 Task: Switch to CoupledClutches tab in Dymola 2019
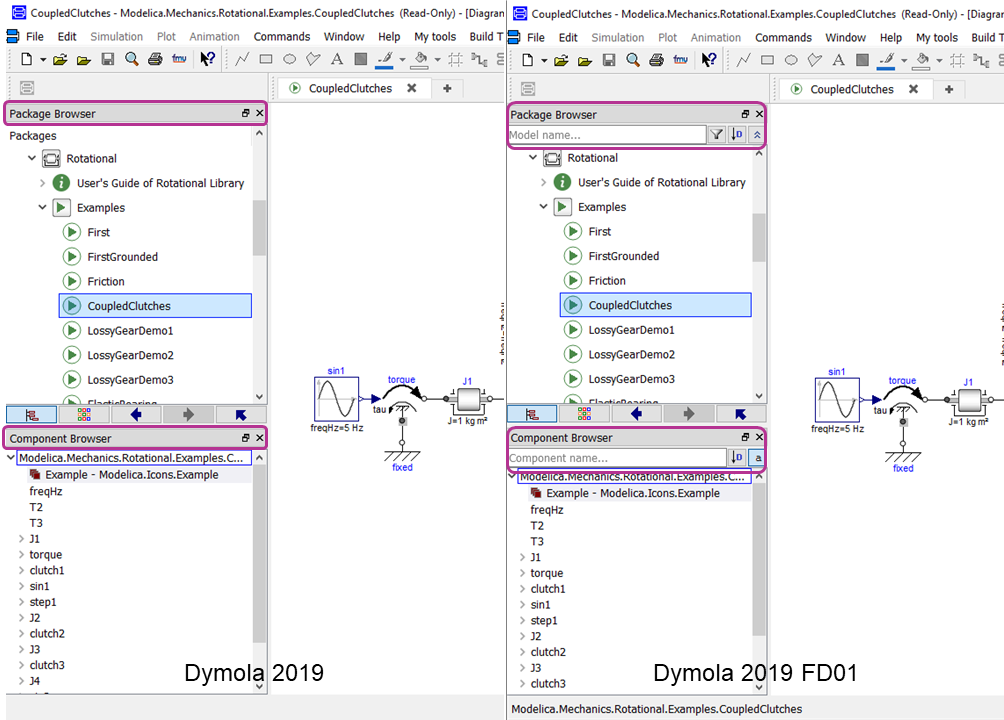point(350,88)
